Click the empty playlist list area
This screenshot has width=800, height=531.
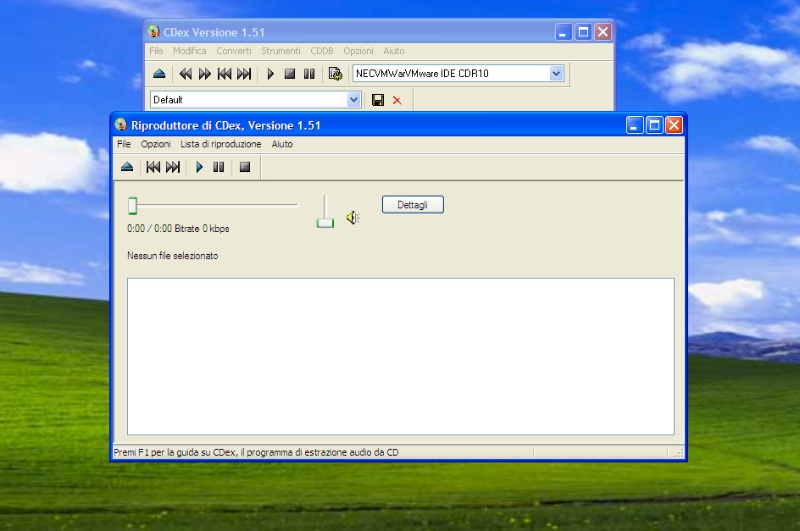(400, 356)
